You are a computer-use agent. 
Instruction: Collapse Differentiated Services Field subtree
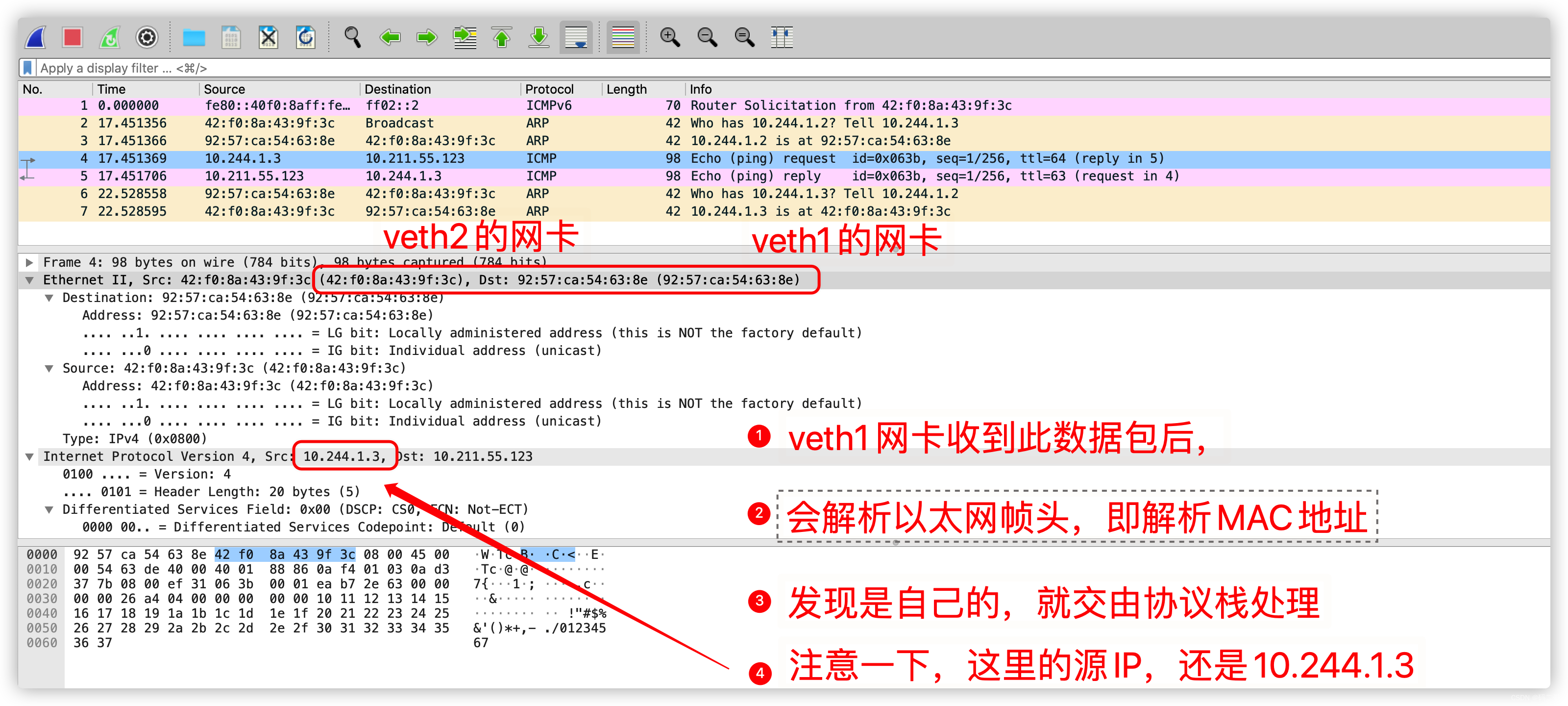pos(49,510)
